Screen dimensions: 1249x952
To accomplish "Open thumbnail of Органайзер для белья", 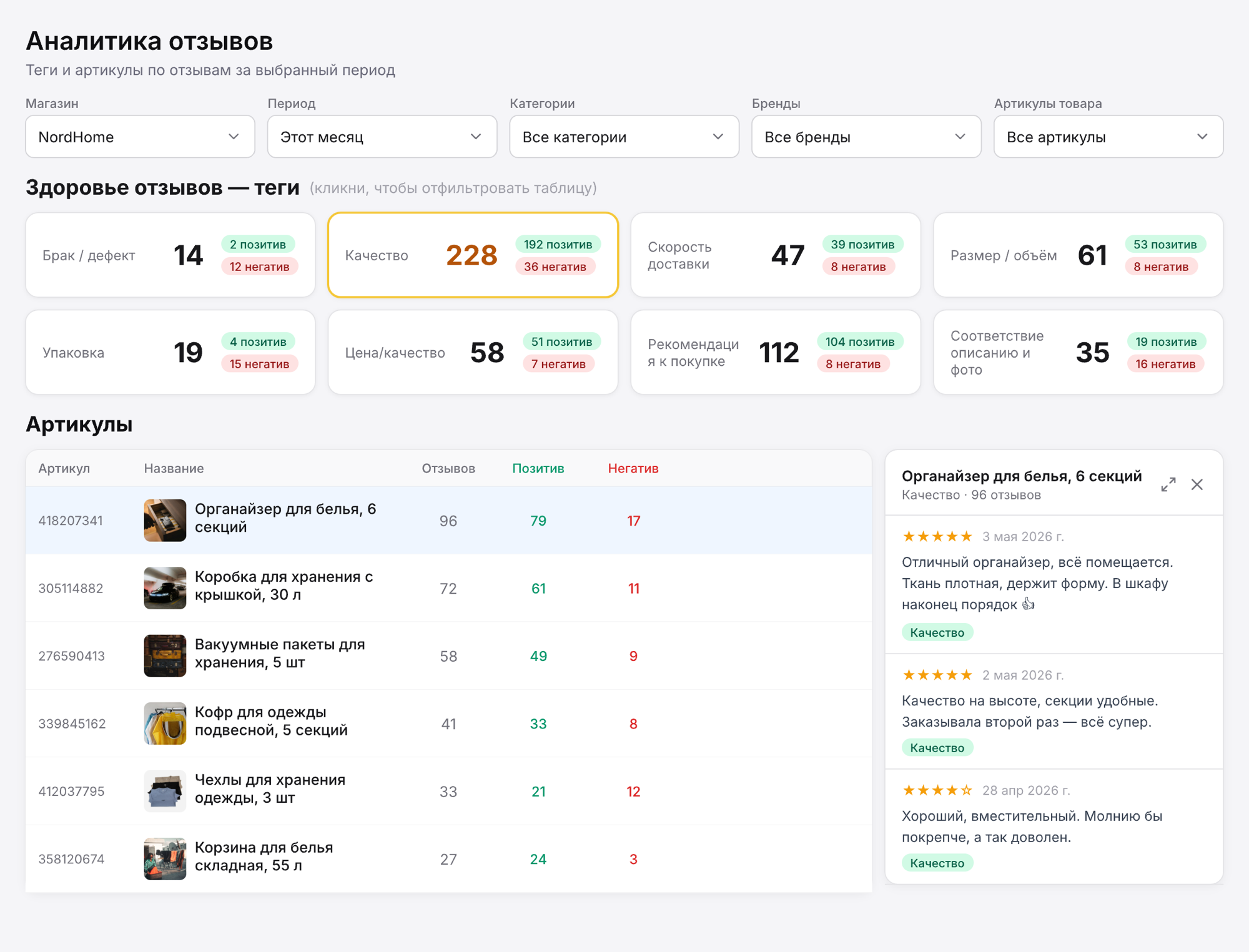I will pyautogui.click(x=165, y=520).
